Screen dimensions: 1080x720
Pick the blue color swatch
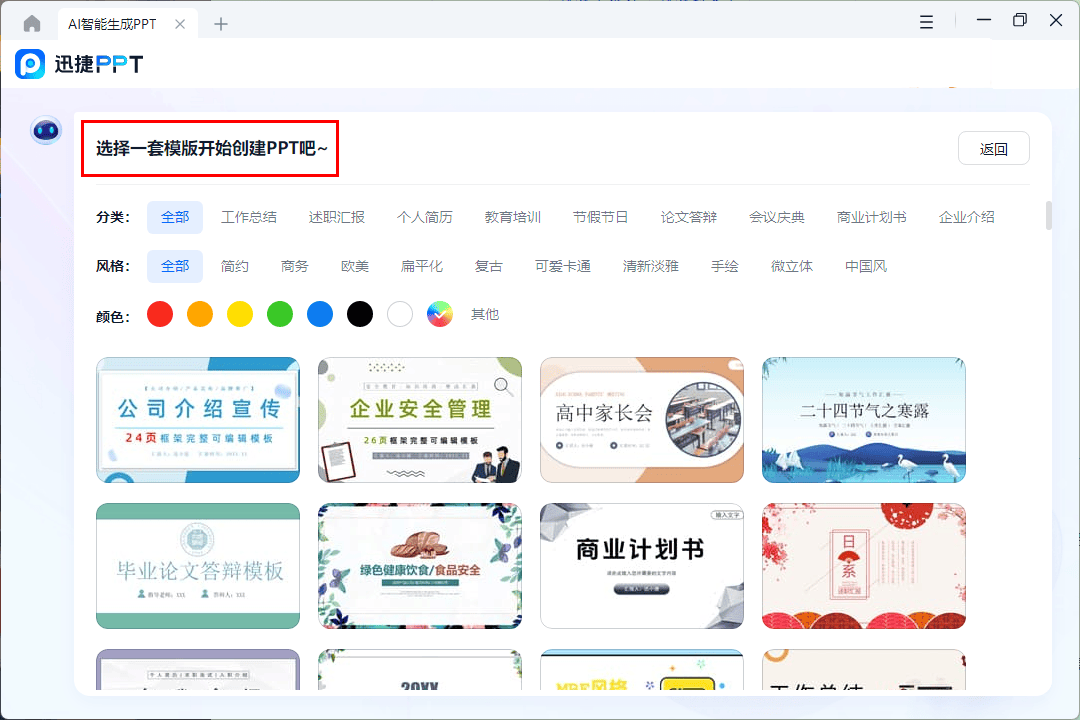pos(320,314)
